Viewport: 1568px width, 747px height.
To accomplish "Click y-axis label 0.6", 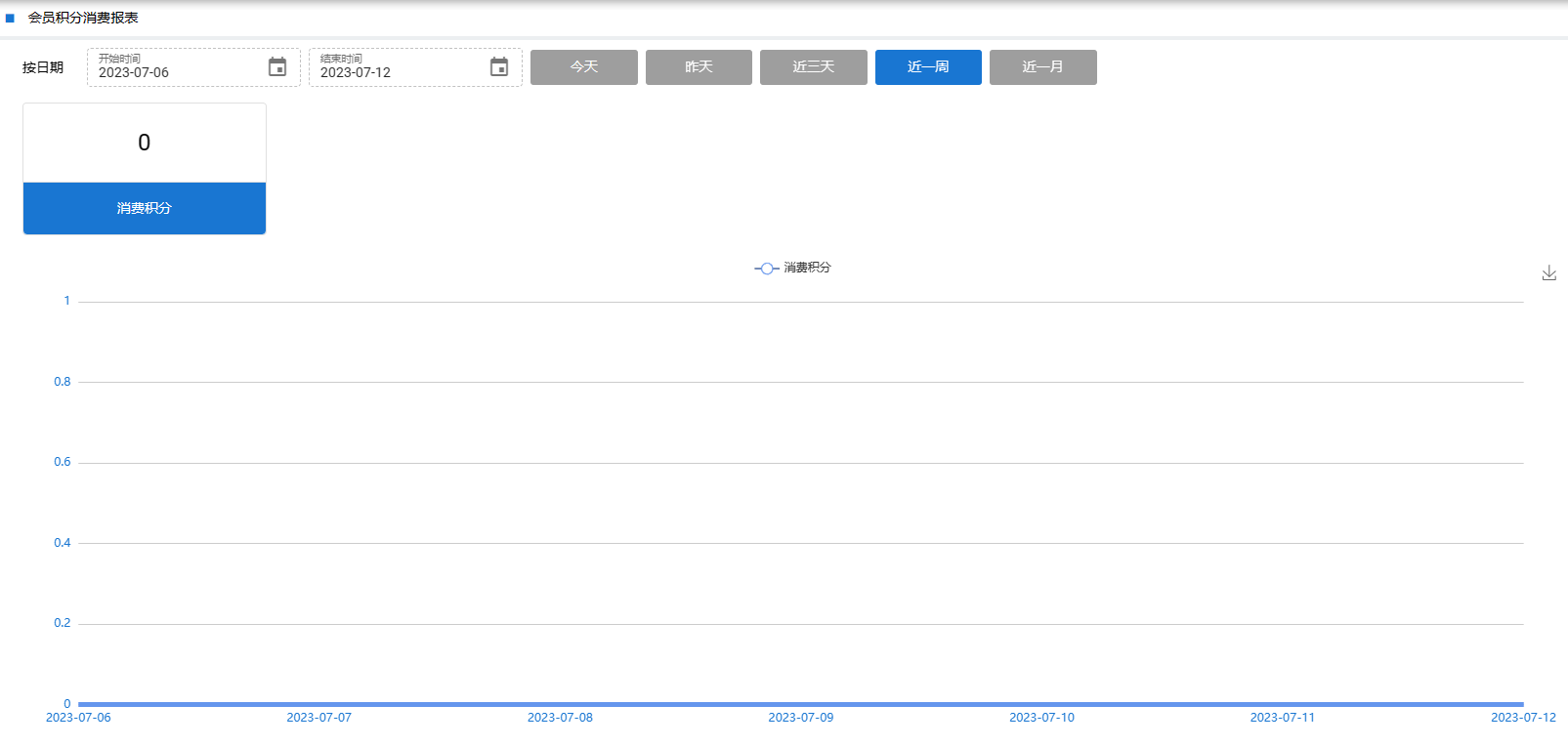I will 63,462.
